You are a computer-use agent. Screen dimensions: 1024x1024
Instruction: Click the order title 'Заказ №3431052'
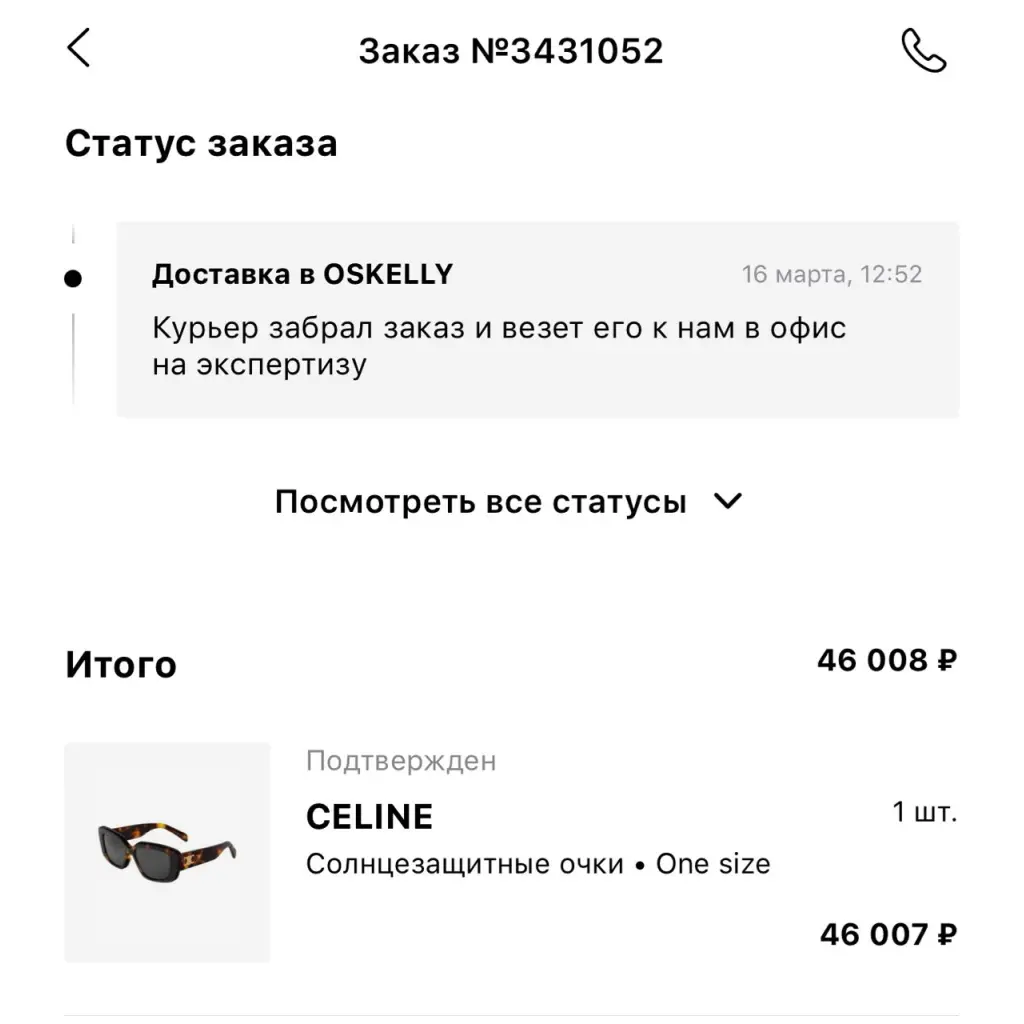[x=511, y=51]
